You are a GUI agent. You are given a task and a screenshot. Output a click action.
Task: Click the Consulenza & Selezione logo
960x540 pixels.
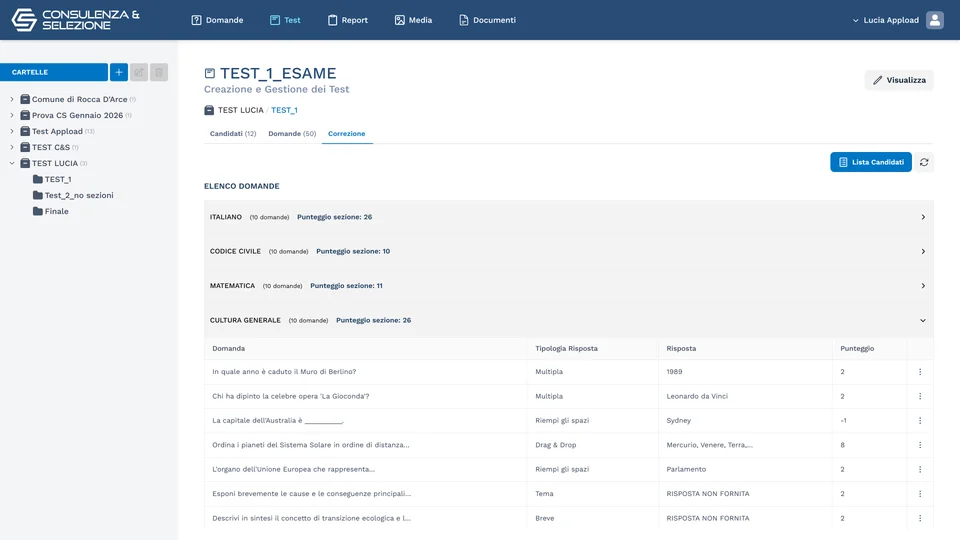[75, 20]
